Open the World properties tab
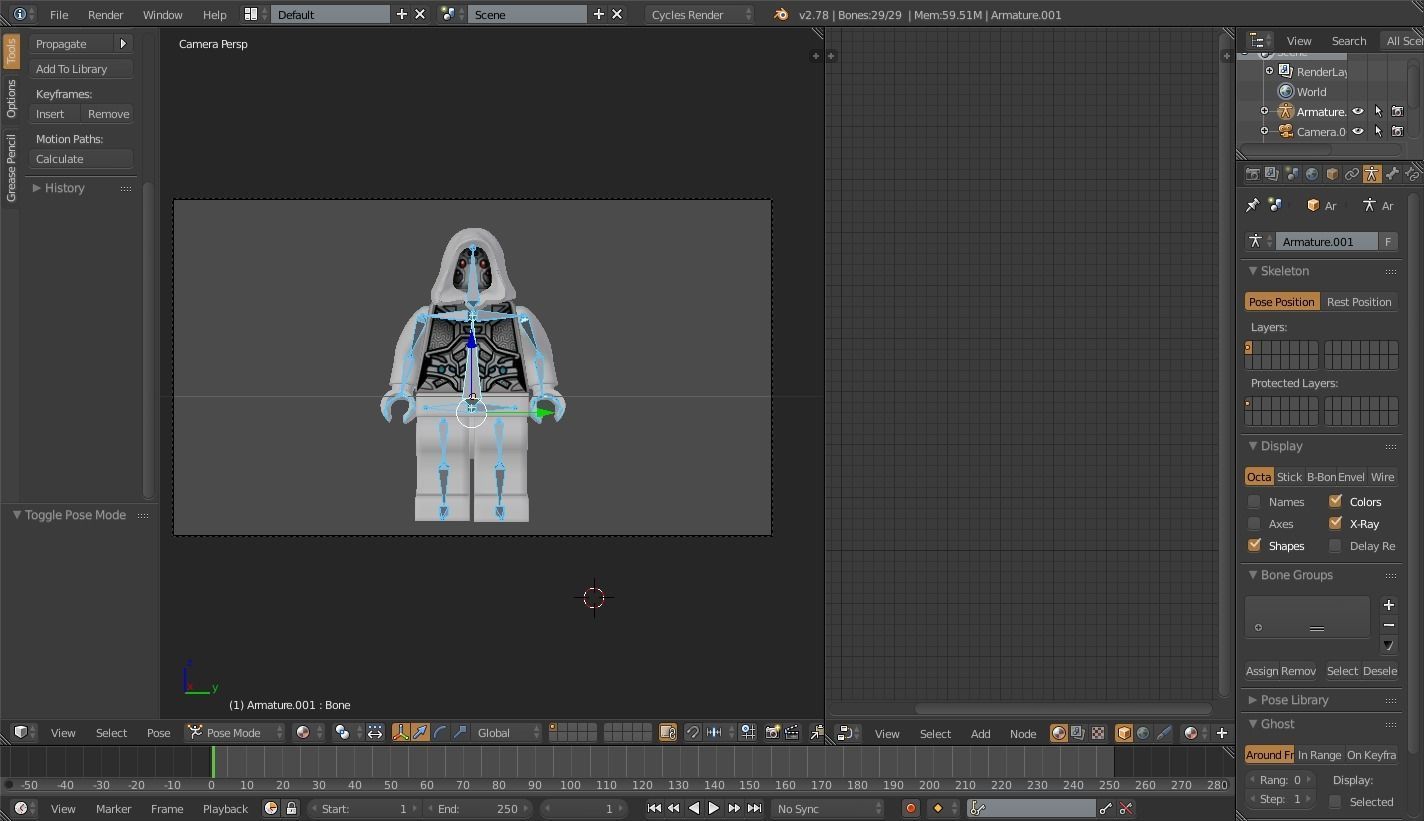 coord(1312,174)
